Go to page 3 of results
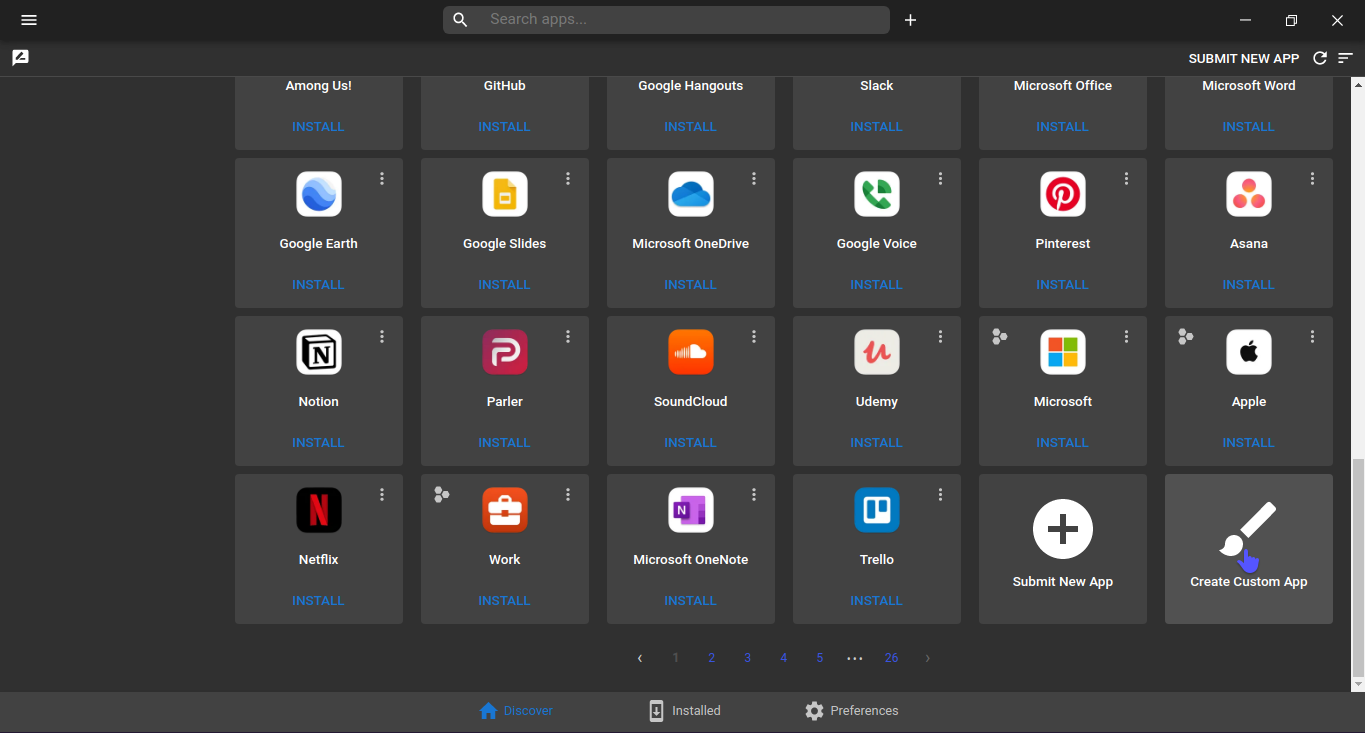Image resolution: width=1365 pixels, height=733 pixels. click(748, 658)
